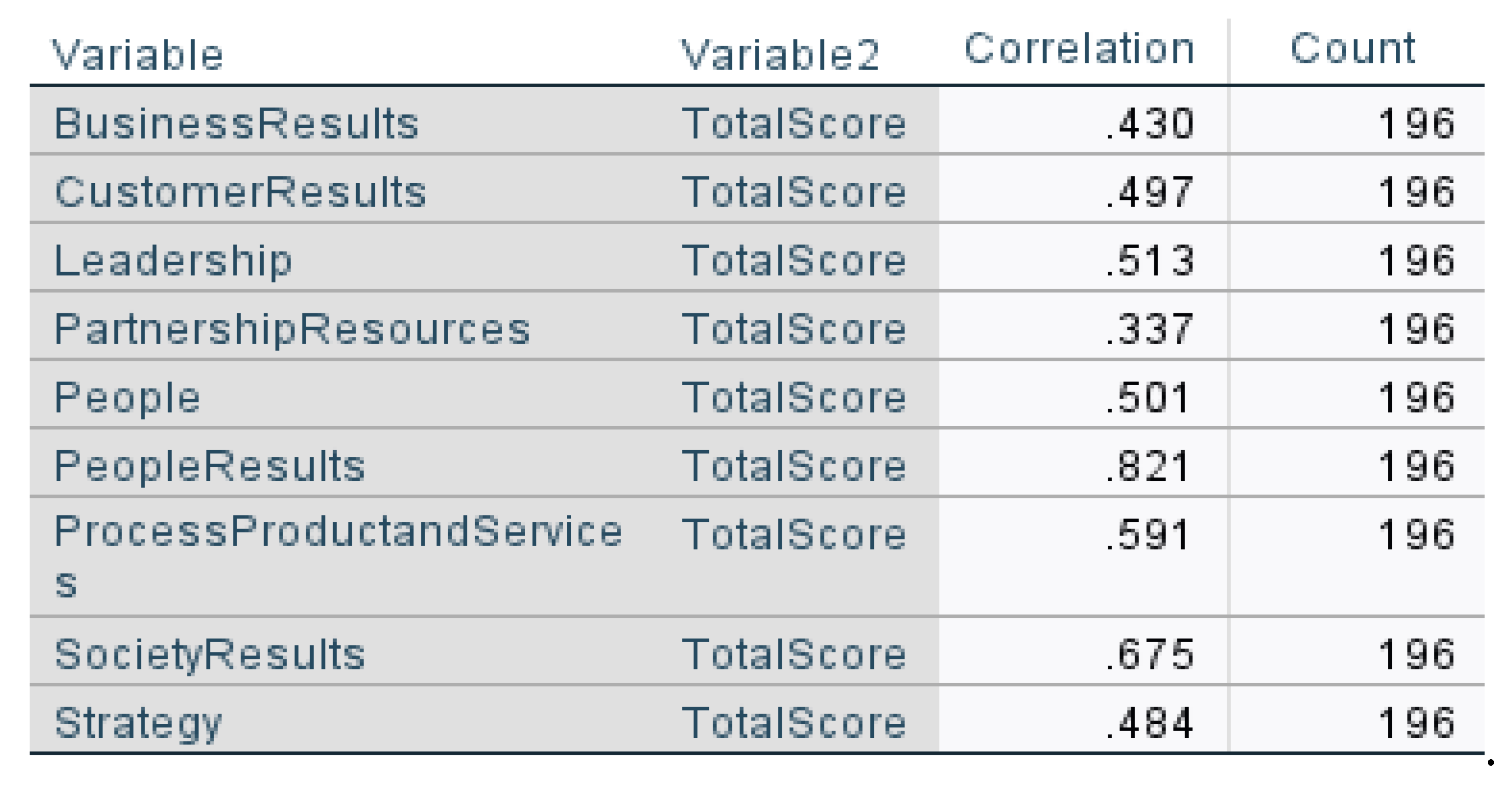Click the .337 correlation value

1149,329
